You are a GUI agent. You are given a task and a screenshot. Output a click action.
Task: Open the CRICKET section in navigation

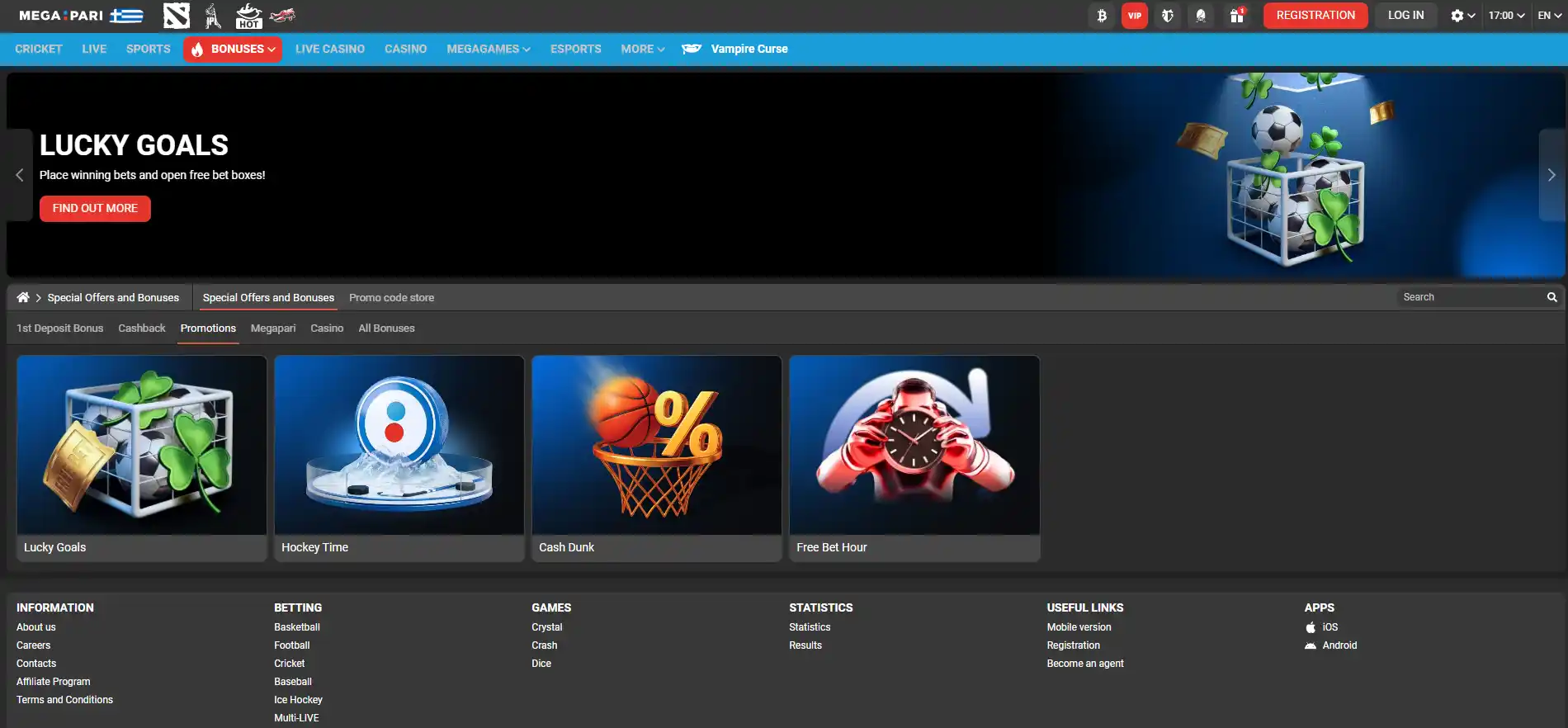[x=39, y=49]
